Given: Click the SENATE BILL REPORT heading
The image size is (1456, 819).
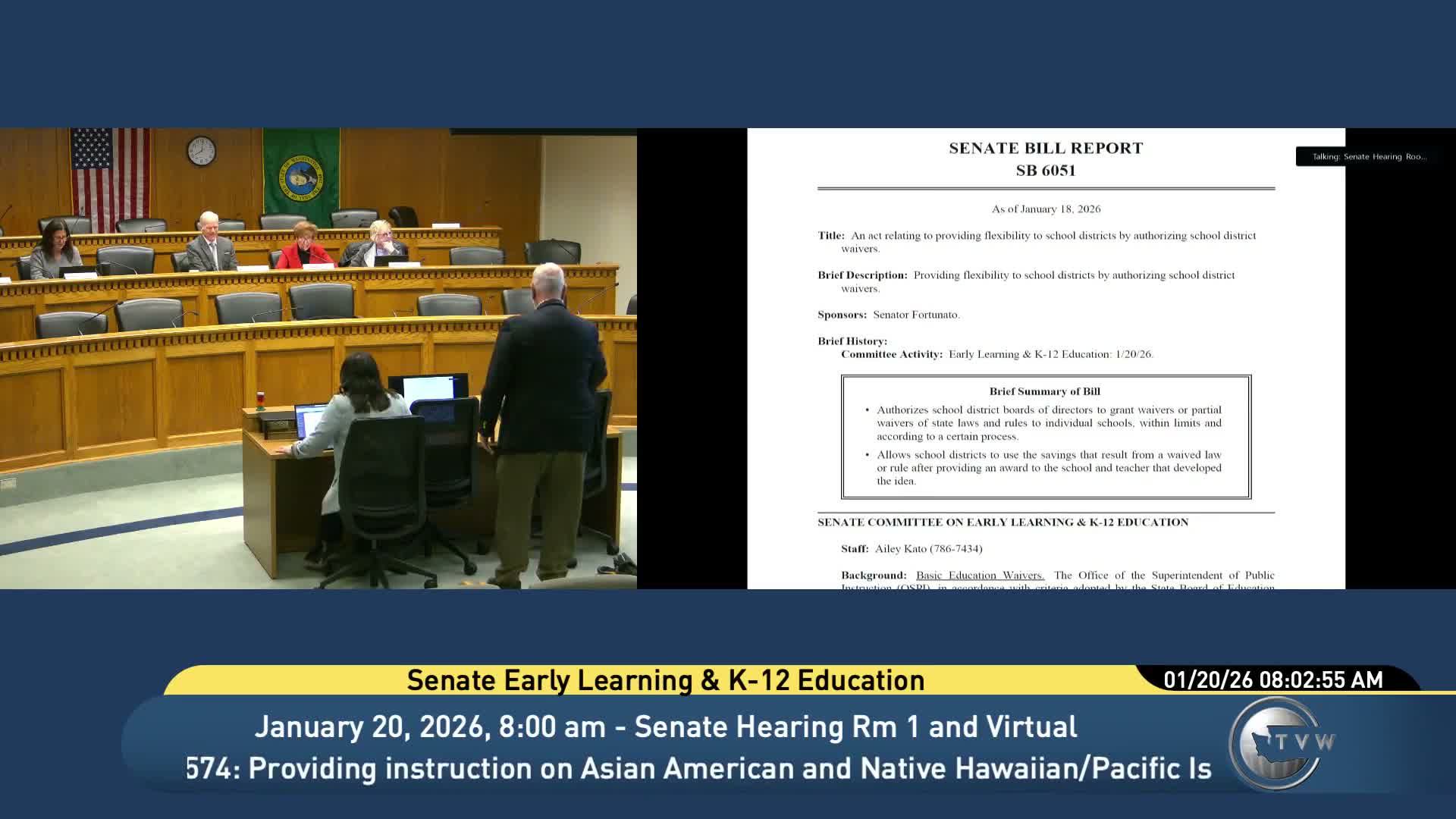Looking at the screenshot, I should [x=1046, y=149].
